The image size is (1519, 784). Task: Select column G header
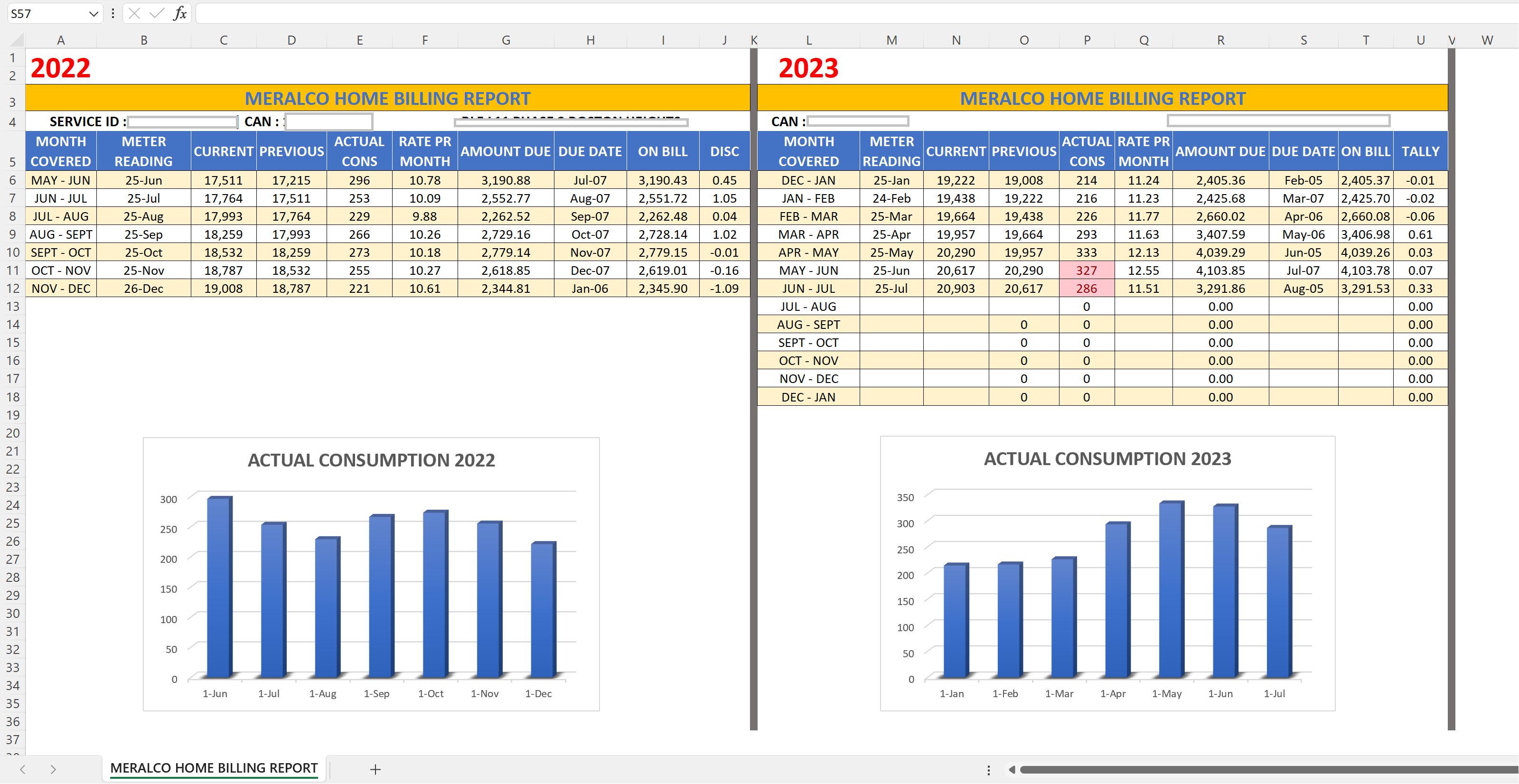pos(506,40)
